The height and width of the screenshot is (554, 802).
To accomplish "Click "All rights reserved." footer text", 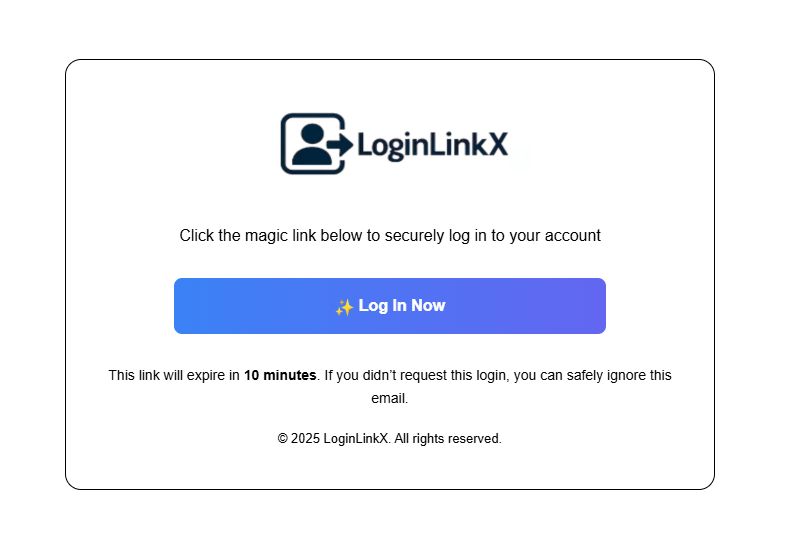I will coord(448,439).
